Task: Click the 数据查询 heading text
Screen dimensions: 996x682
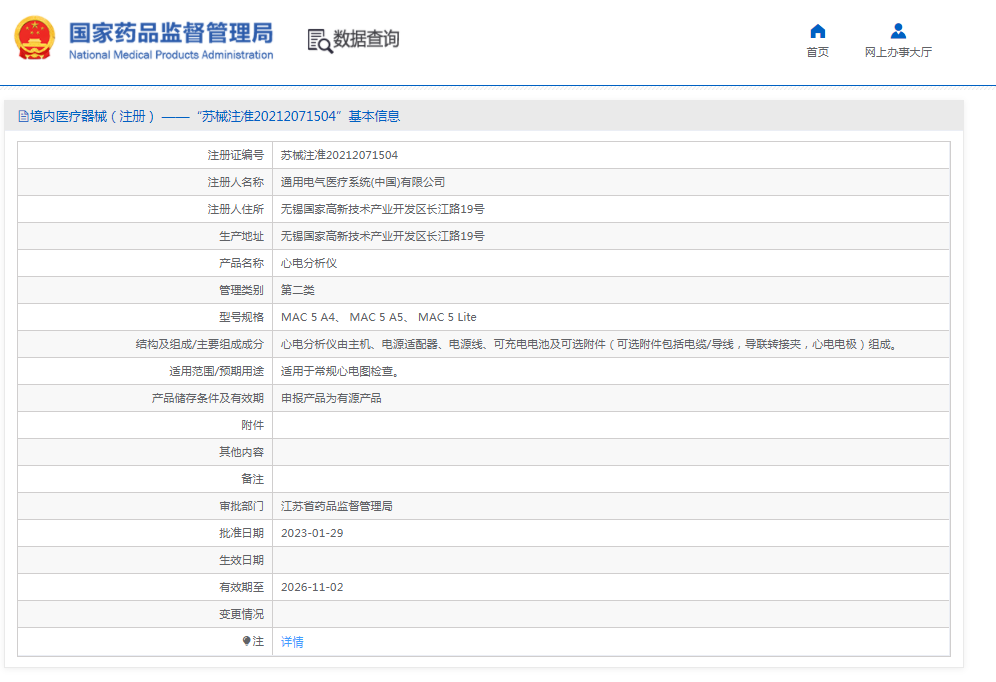Action: (366, 39)
